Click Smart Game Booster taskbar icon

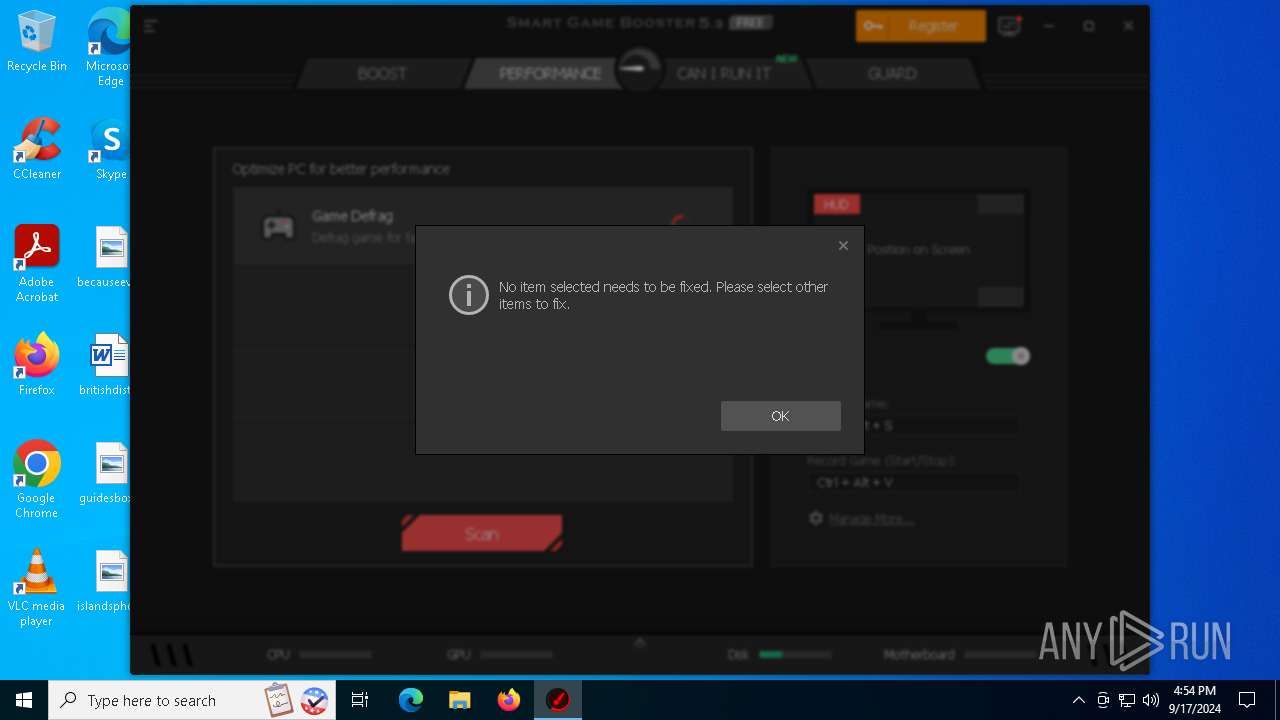tap(558, 700)
